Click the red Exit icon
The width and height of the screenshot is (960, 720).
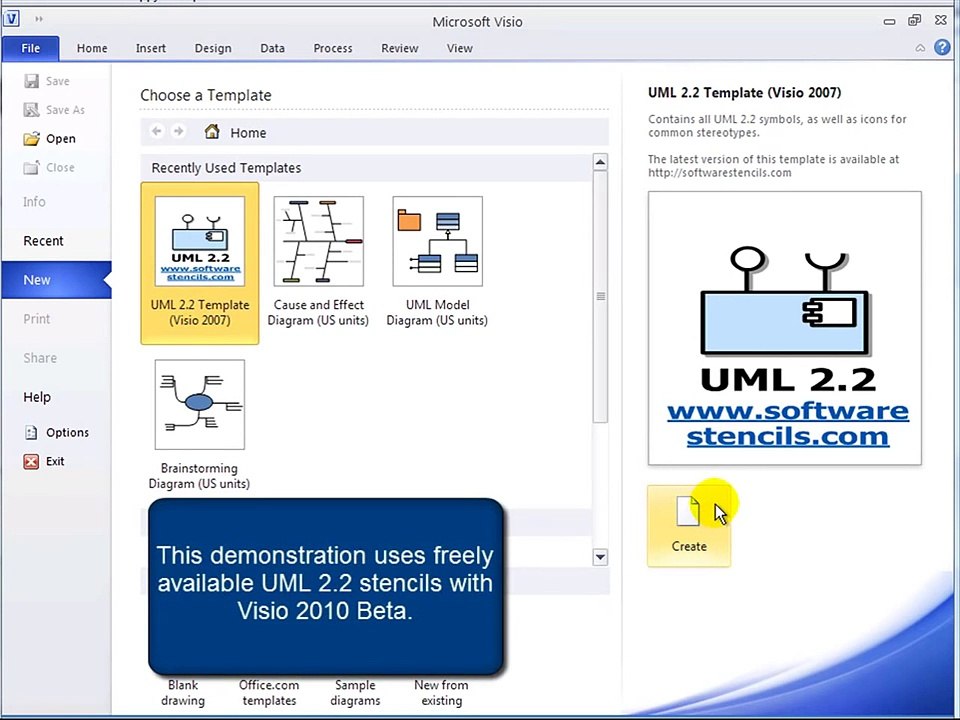point(31,461)
